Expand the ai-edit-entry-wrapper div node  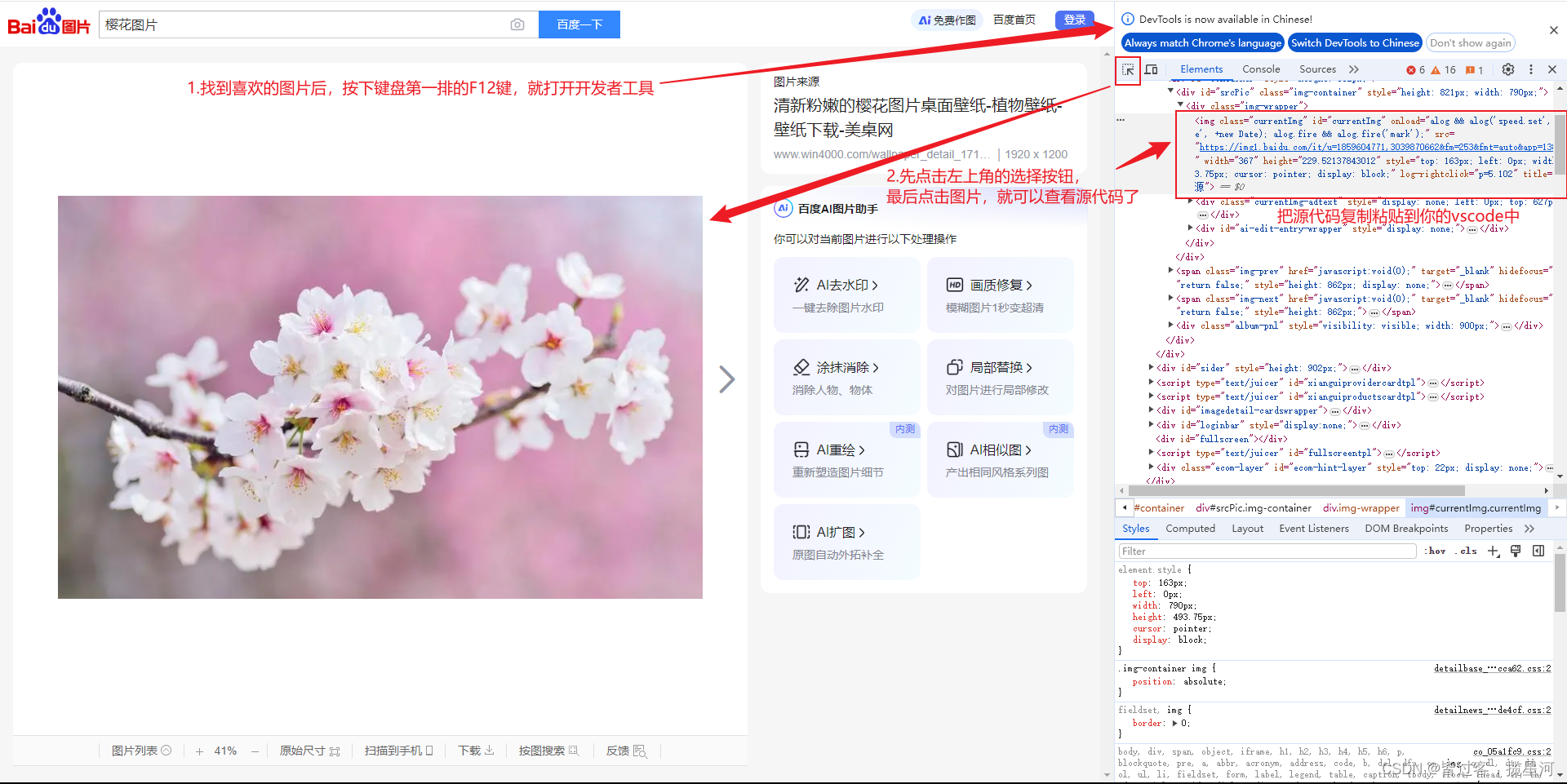pyautogui.click(x=1190, y=228)
